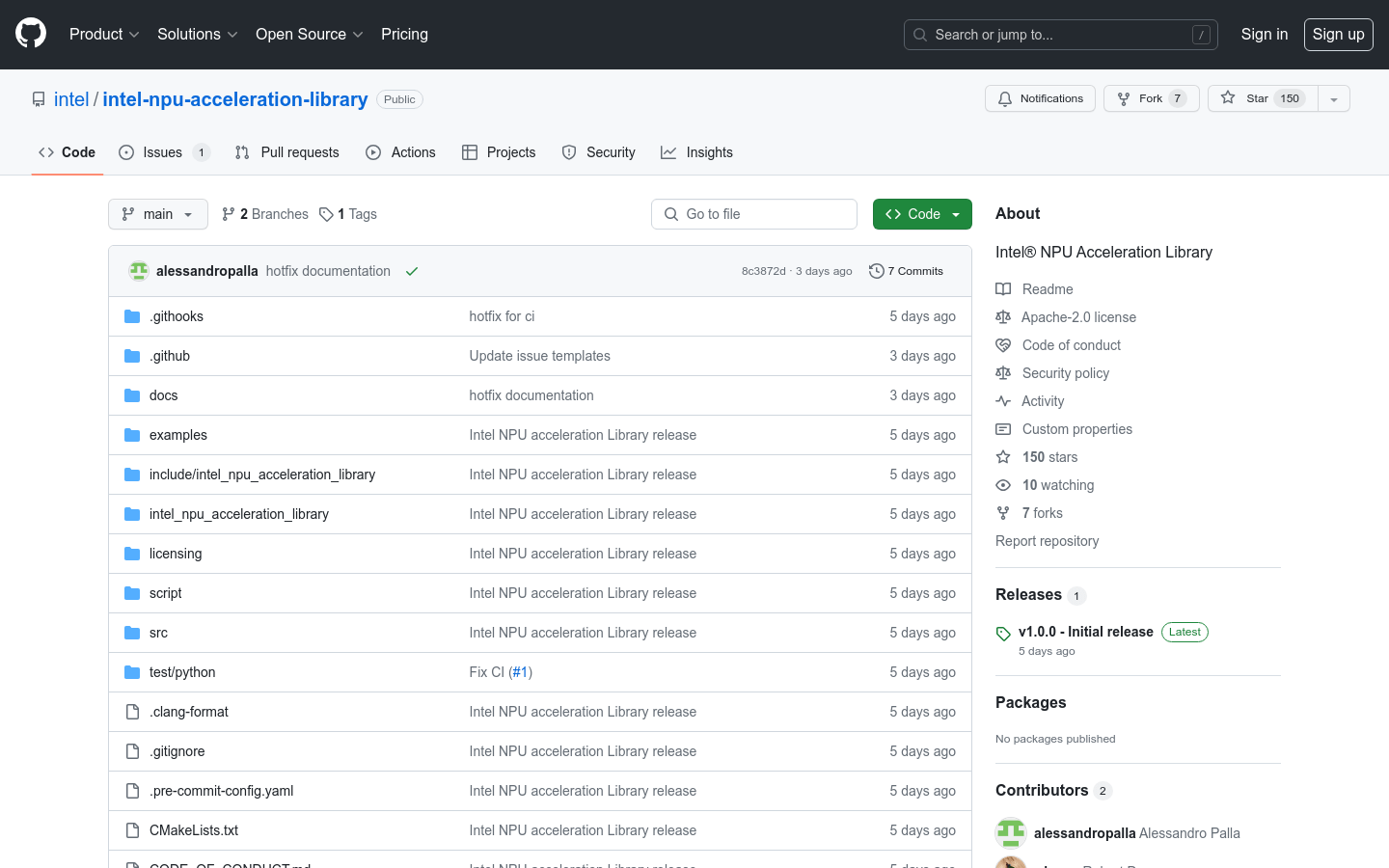Image resolution: width=1389 pixels, height=868 pixels.
Task: Click the alessandropalla avatar in the commit bar
Action: point(139,271)
